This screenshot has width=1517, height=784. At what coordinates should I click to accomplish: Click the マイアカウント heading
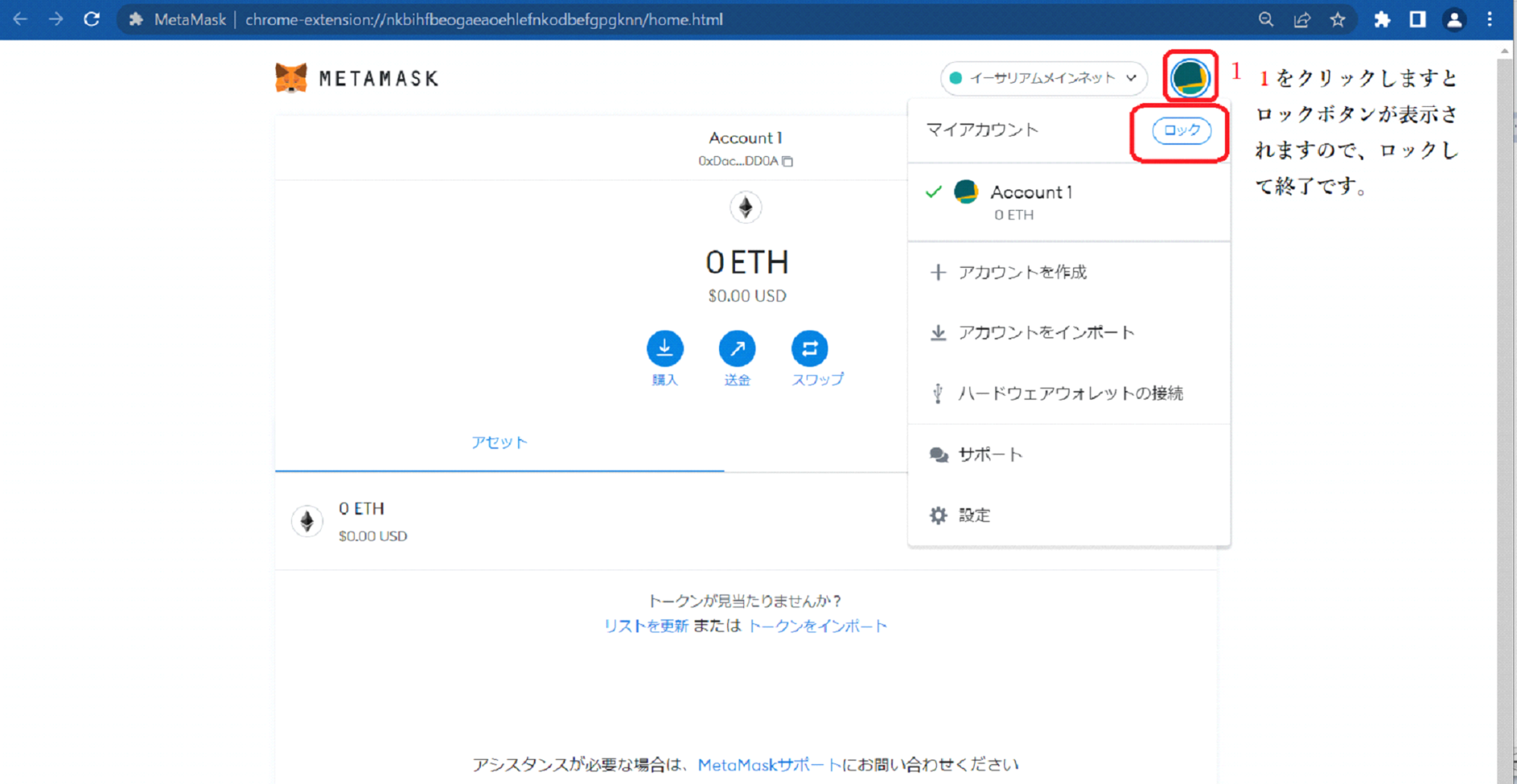click(x=982, y=130)
